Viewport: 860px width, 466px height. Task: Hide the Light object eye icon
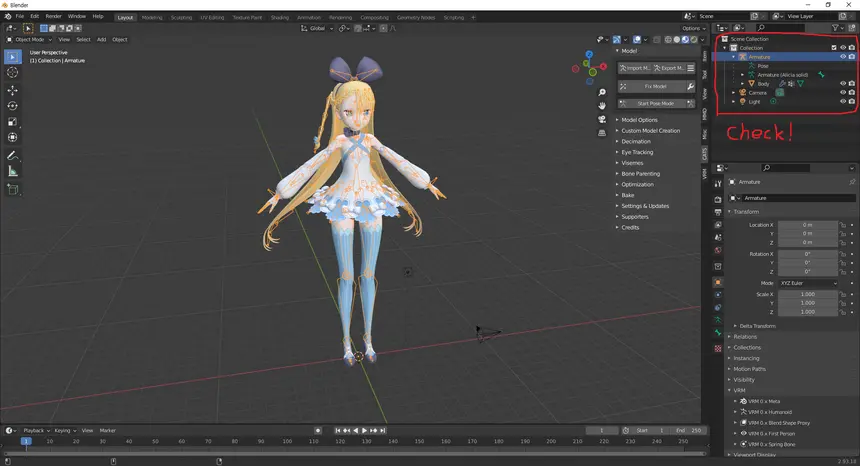843,101
